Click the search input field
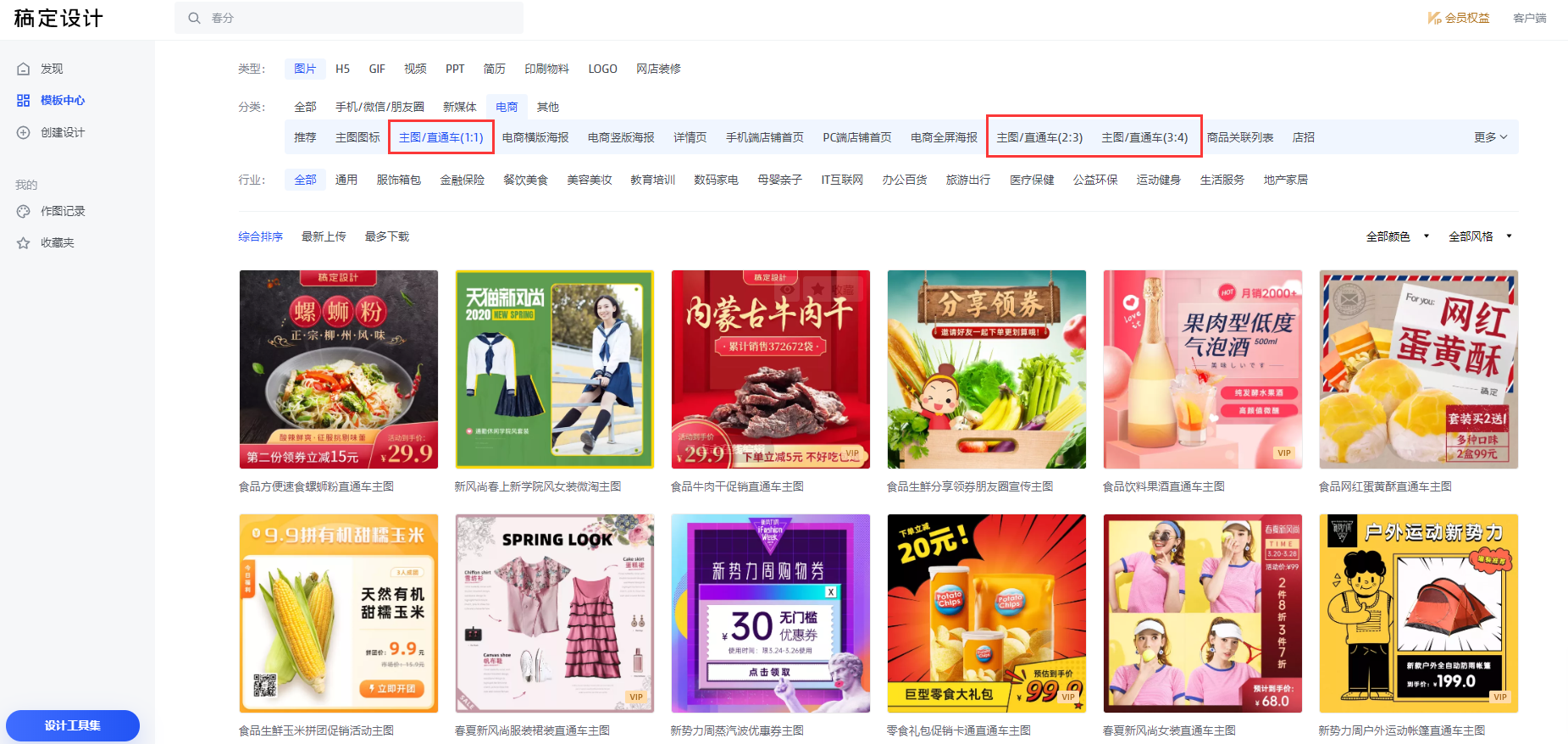1568x744 pixels. point(356,18)
